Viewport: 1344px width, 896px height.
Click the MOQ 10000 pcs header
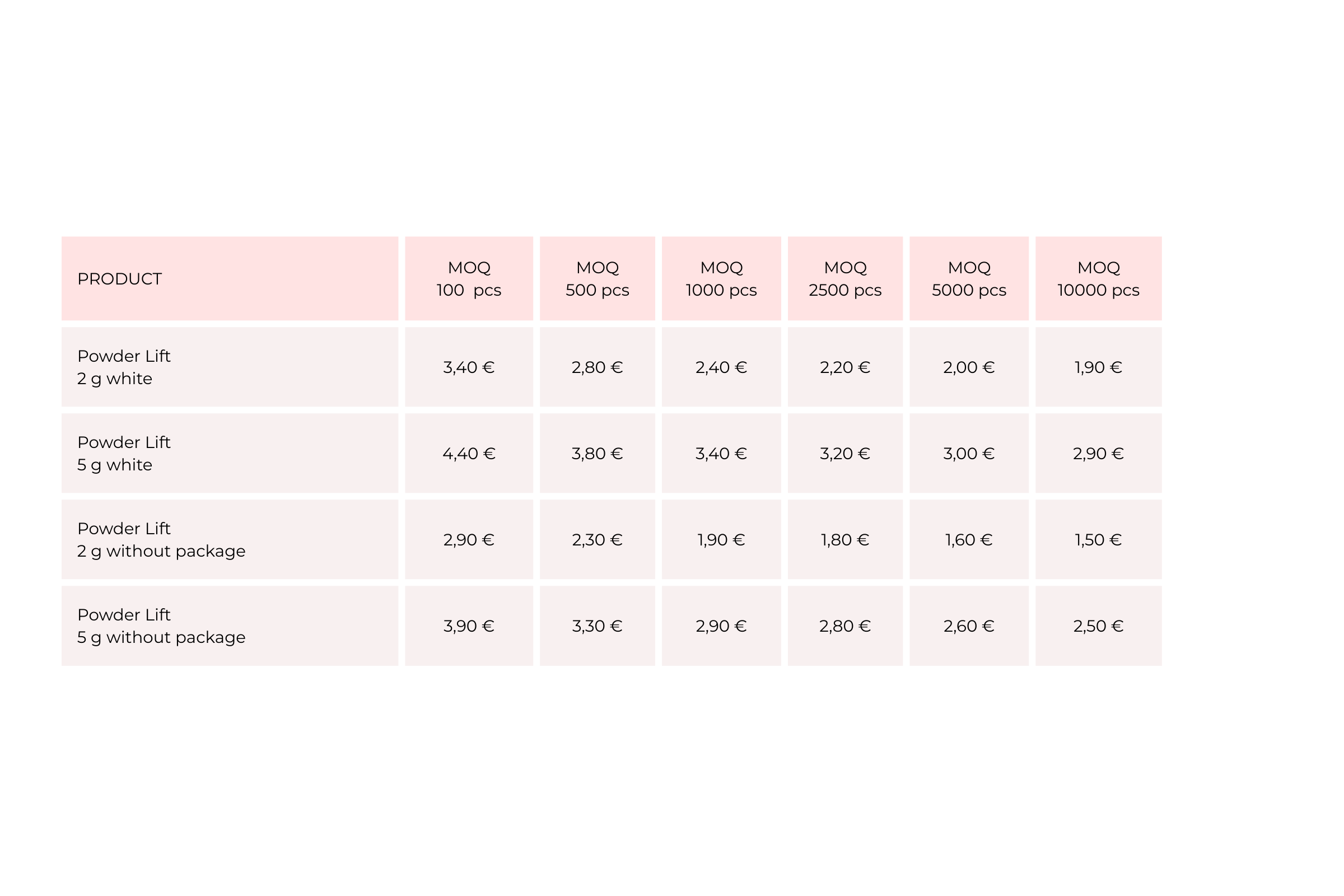[1098, 279]
